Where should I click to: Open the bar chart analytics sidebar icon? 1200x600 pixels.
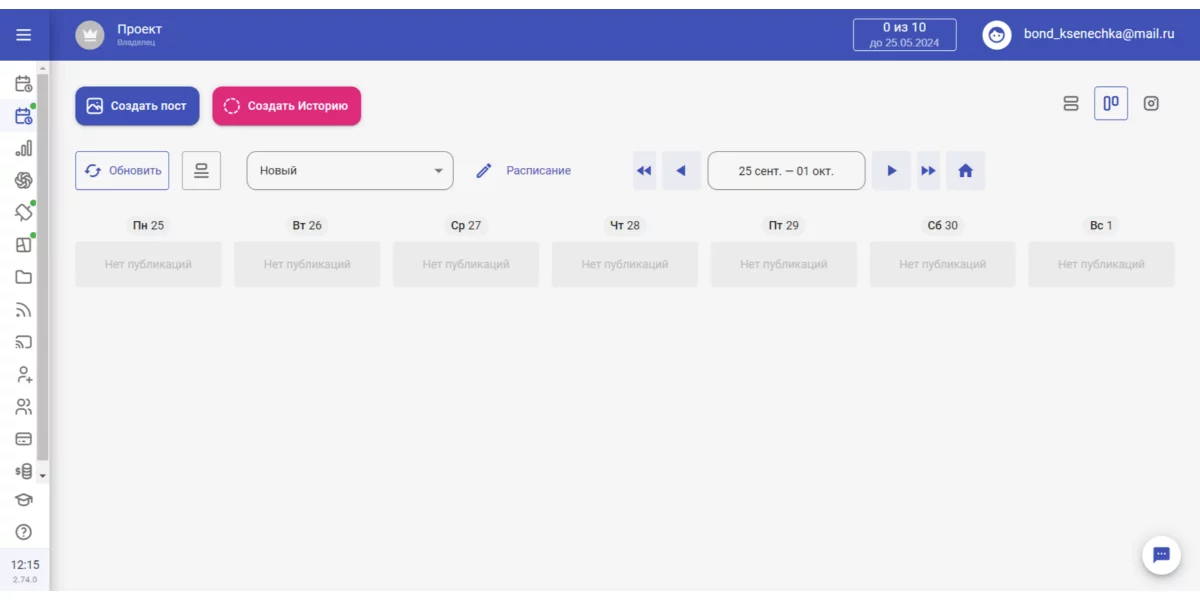point(23,148)
